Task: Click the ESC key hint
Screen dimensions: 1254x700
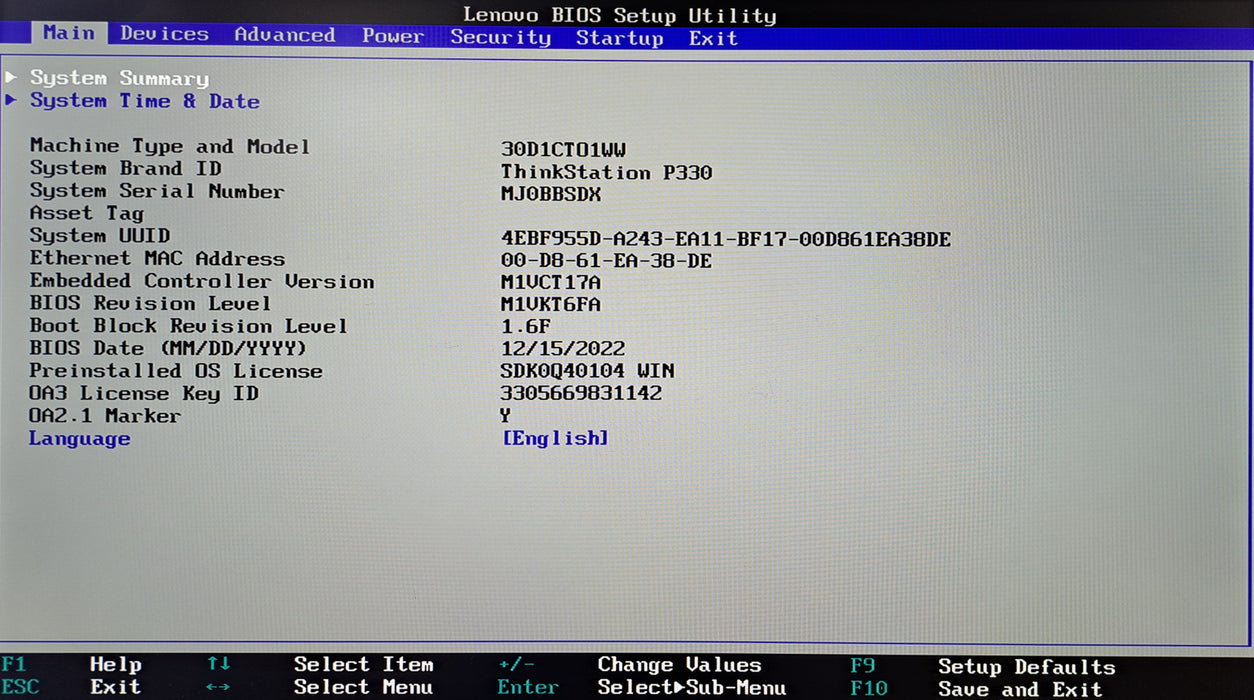Action: tap(20, 687)
